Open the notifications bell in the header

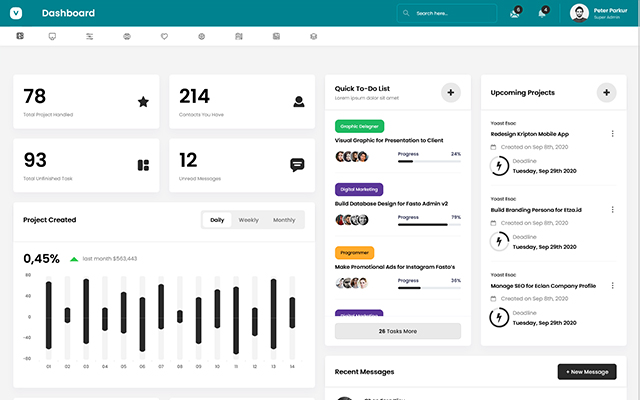(542, 14)
